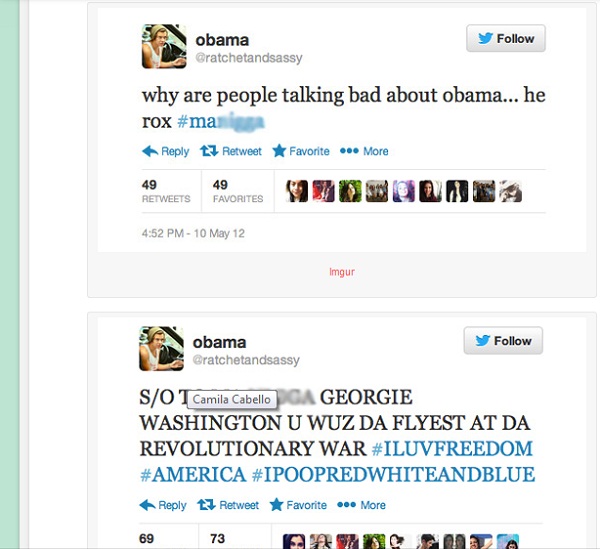This screenshot has height=549, width=600.
Task: Click the Favorite star on the second tweet
Action: click(276, 505)
